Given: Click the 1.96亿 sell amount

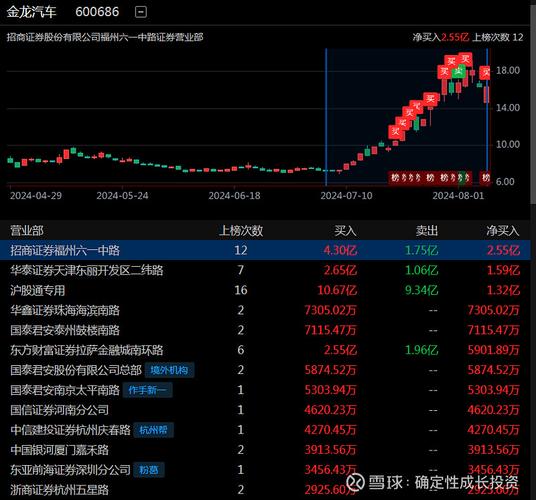Looking at the screenshot, I should click(x=421, y=350).
